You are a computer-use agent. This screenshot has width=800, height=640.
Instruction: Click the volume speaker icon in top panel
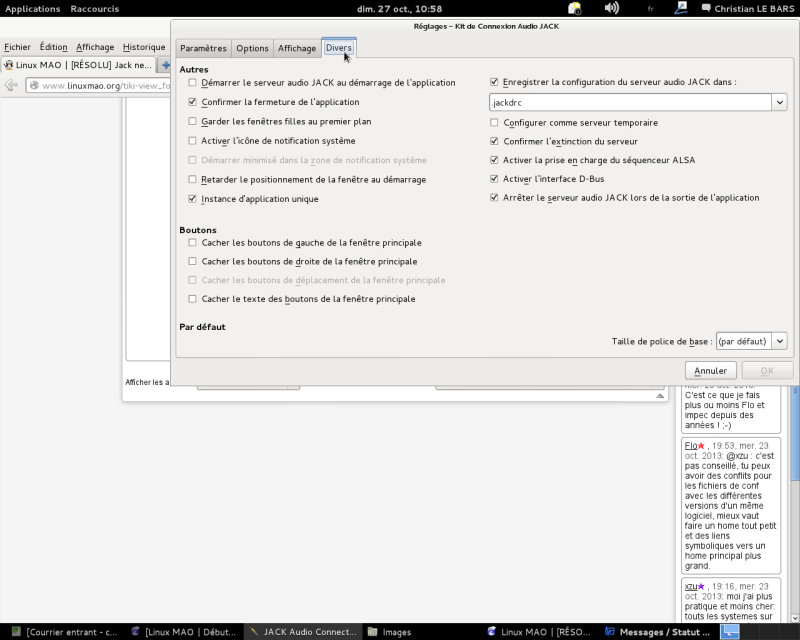point(611,8)
